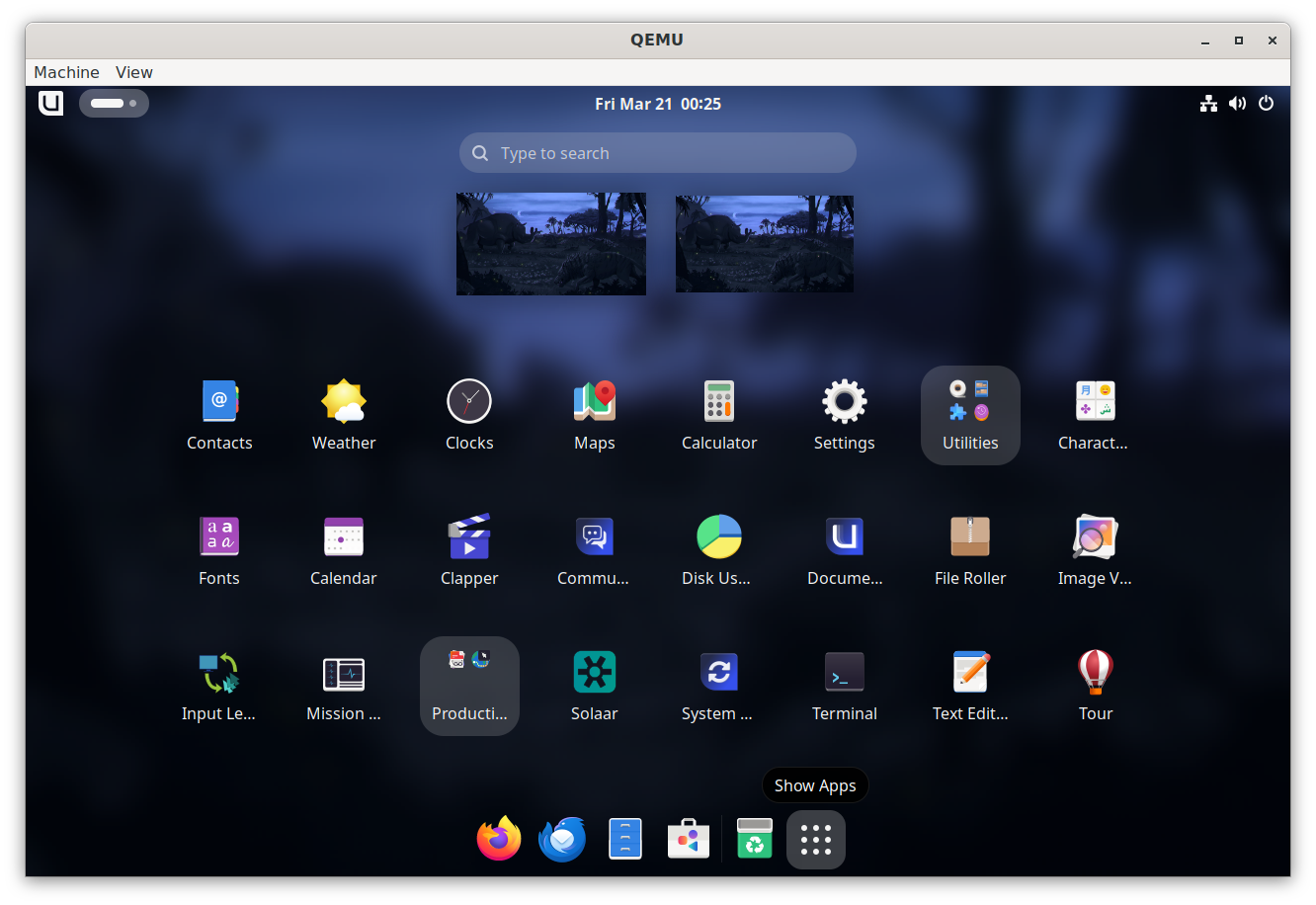1316x905 pixels.
Task: Launch the Weather app
Action: (x=344, y=415)
